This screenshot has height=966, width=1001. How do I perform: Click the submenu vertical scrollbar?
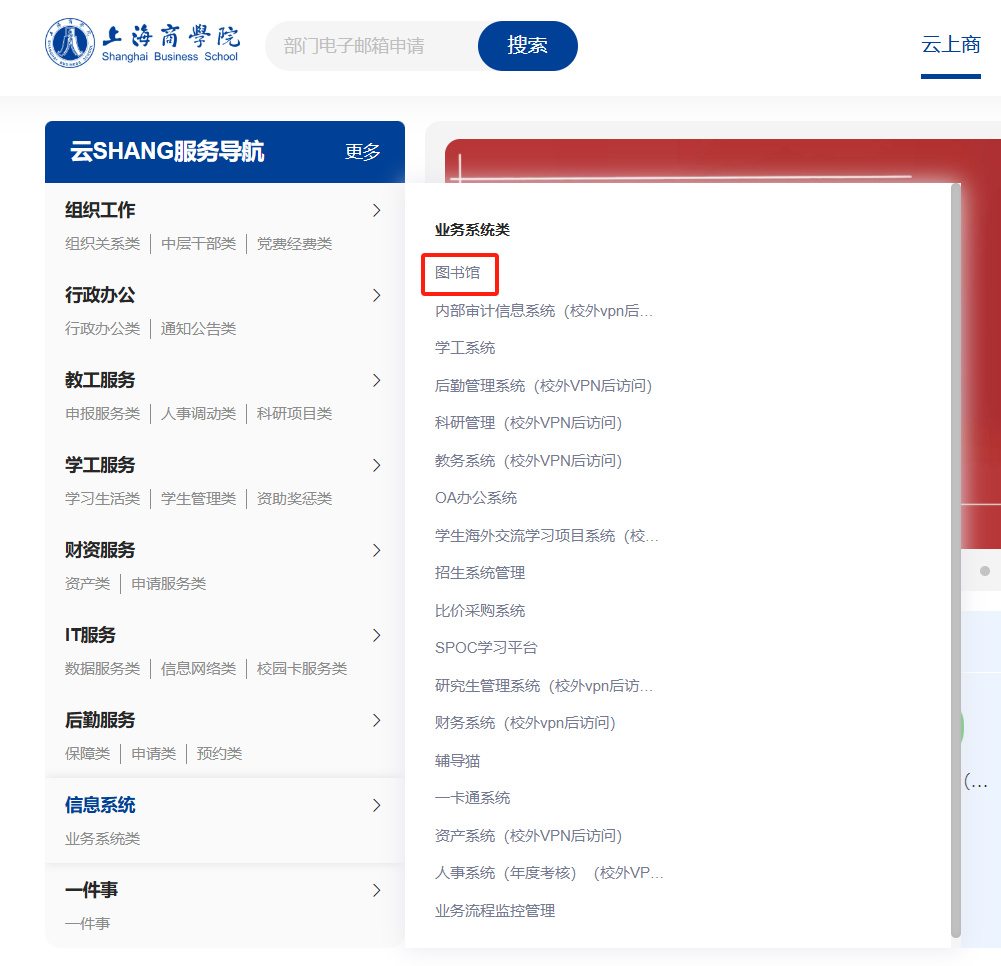pyautogui.click(x=956, y=560)
